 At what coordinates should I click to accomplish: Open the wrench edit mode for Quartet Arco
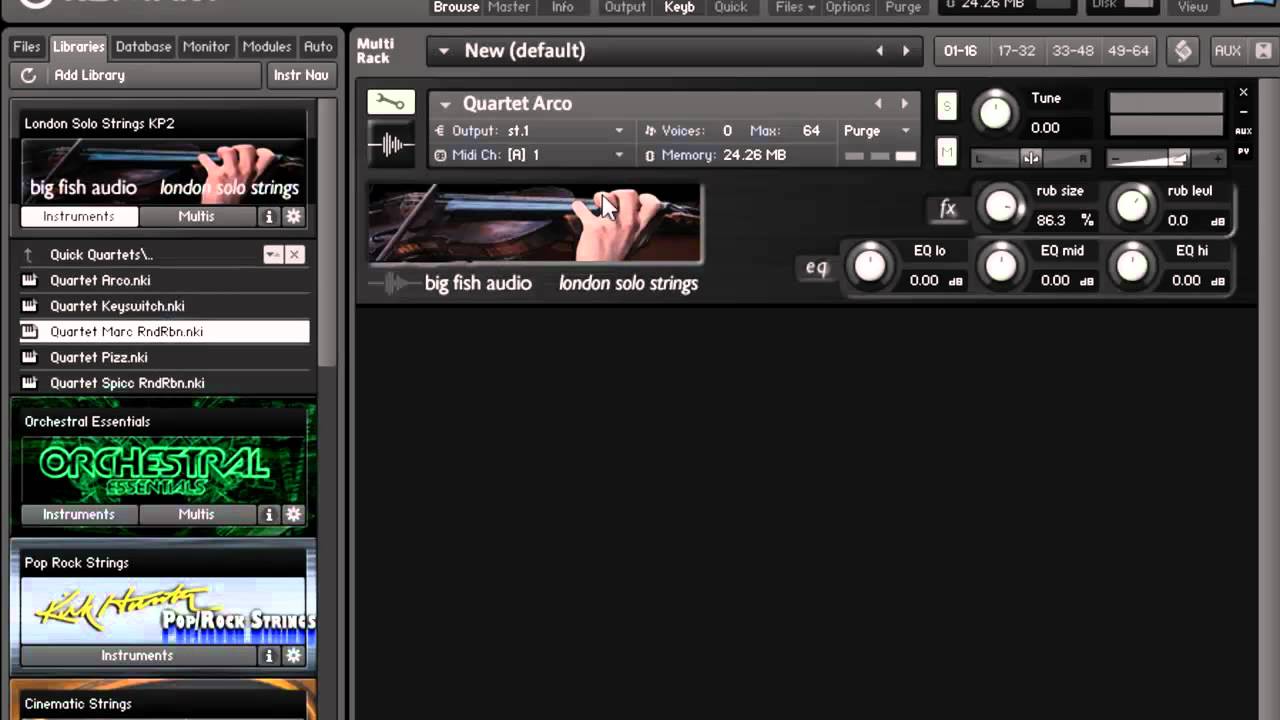click(391, 102)
